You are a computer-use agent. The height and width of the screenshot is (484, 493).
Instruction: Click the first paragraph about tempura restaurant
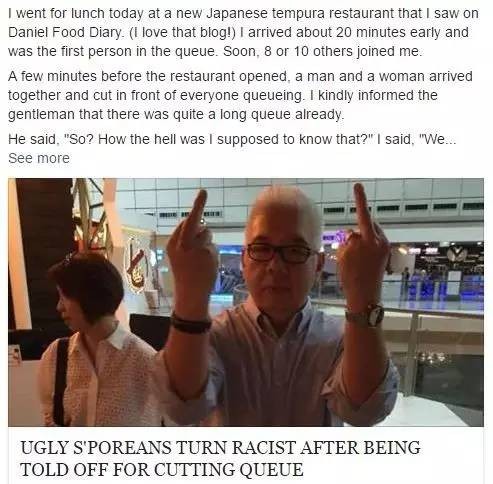243,32
